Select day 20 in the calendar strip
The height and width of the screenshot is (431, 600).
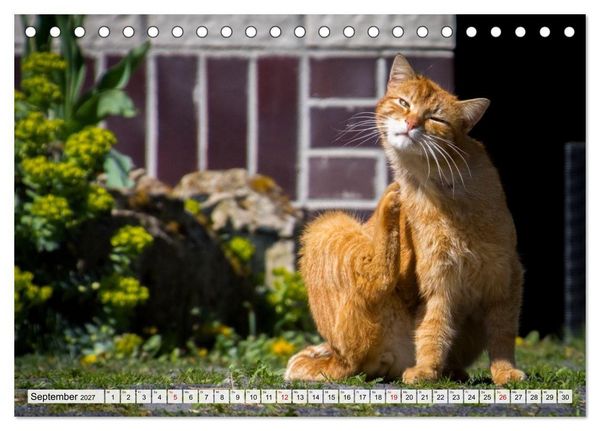[x=409, y=397]
